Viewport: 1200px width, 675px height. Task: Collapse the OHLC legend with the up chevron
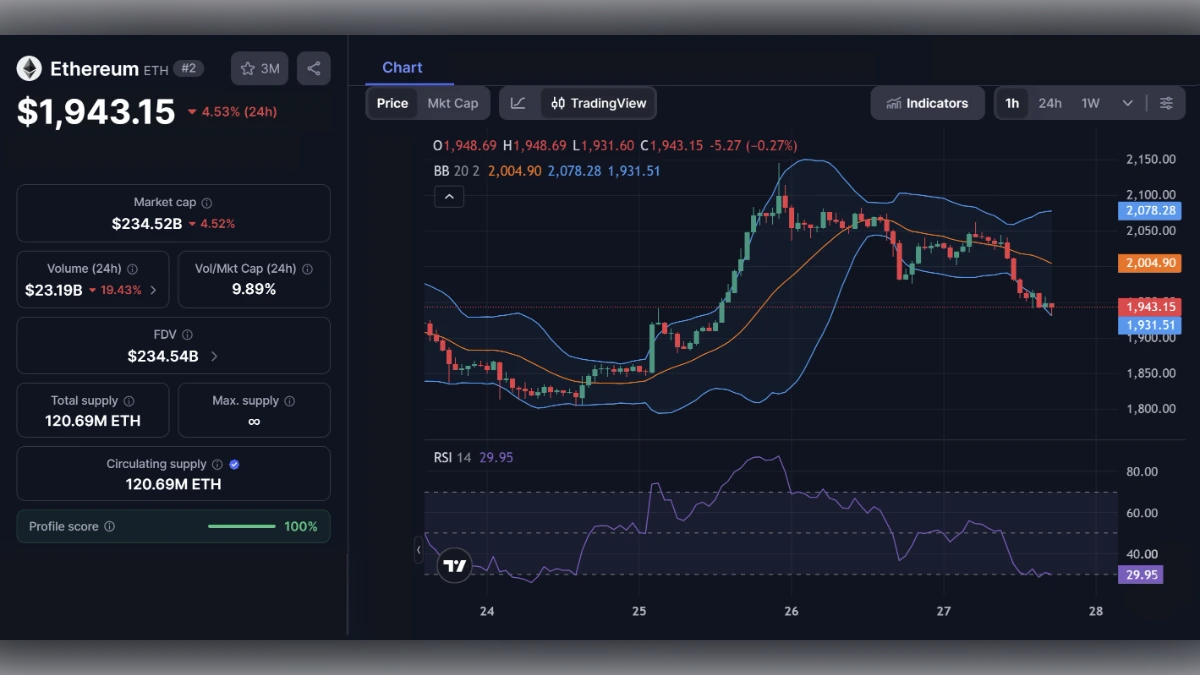click(449, 196)
